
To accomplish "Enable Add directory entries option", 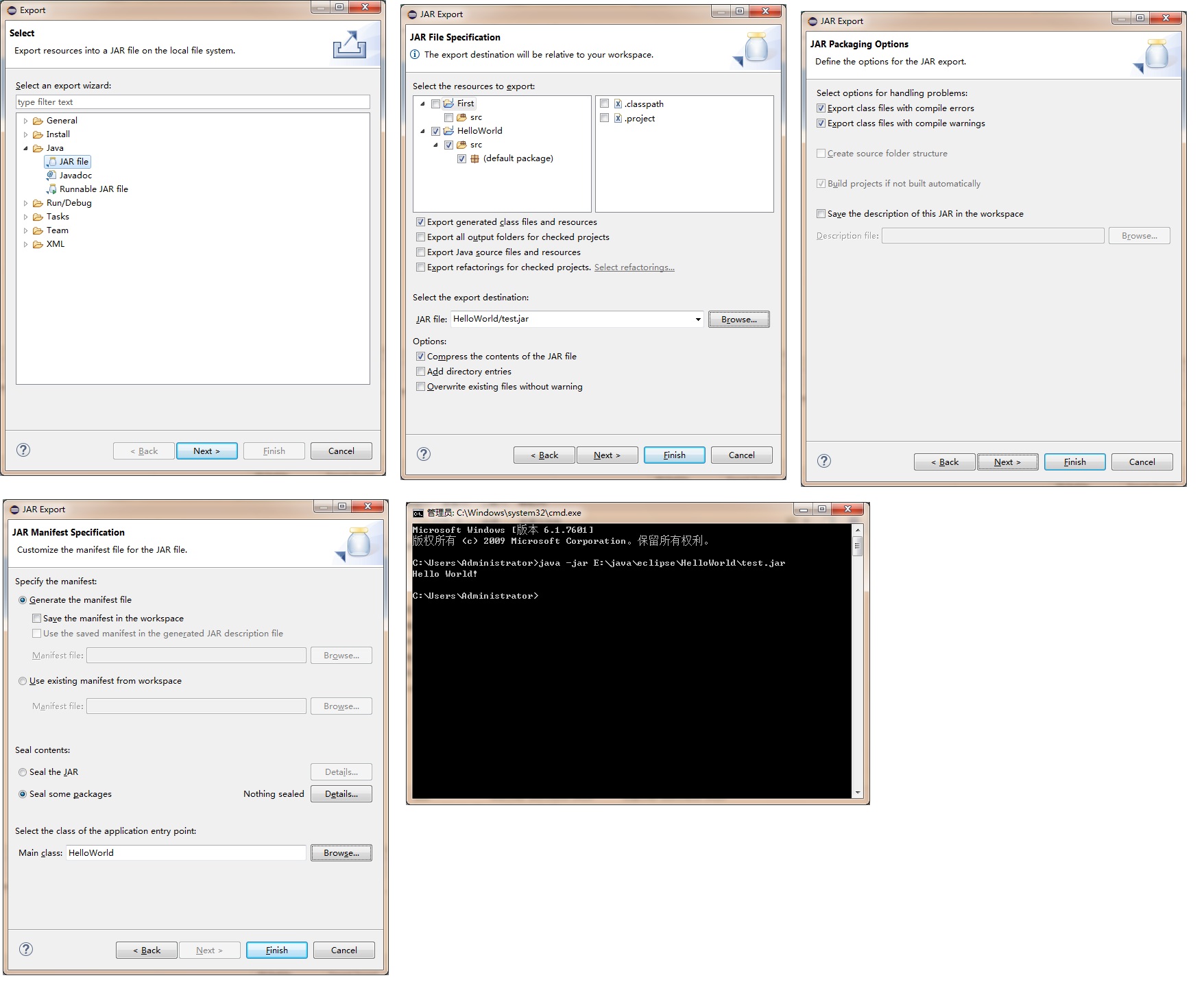I will click(420, 372).
